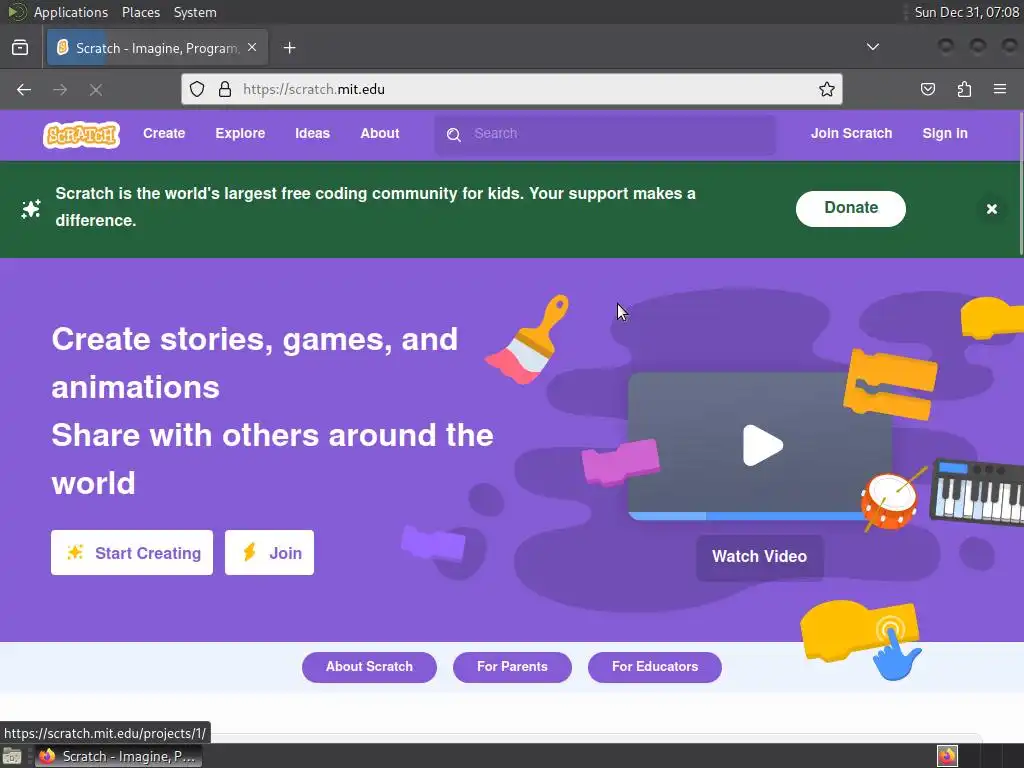This screenshot has width=1024, height=768.
Task: Select the Scratch - Imagine, Program tab
Action: coord(157,48)
